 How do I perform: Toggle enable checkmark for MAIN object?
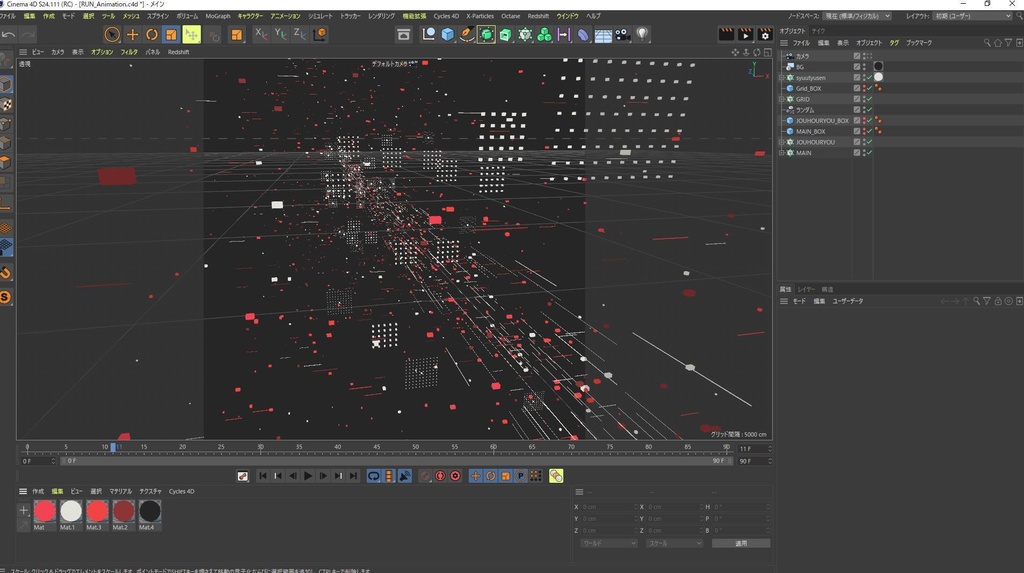(870, 153)
